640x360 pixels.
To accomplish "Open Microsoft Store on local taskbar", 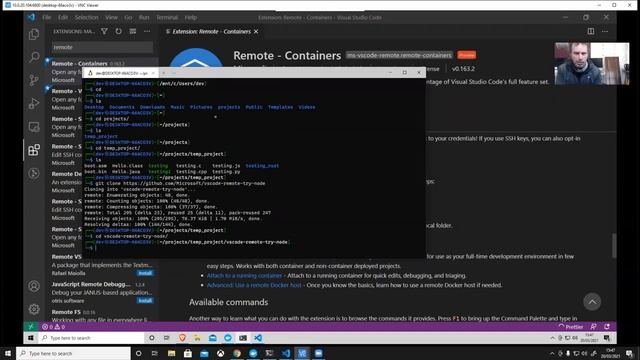I will click(188, 353).
